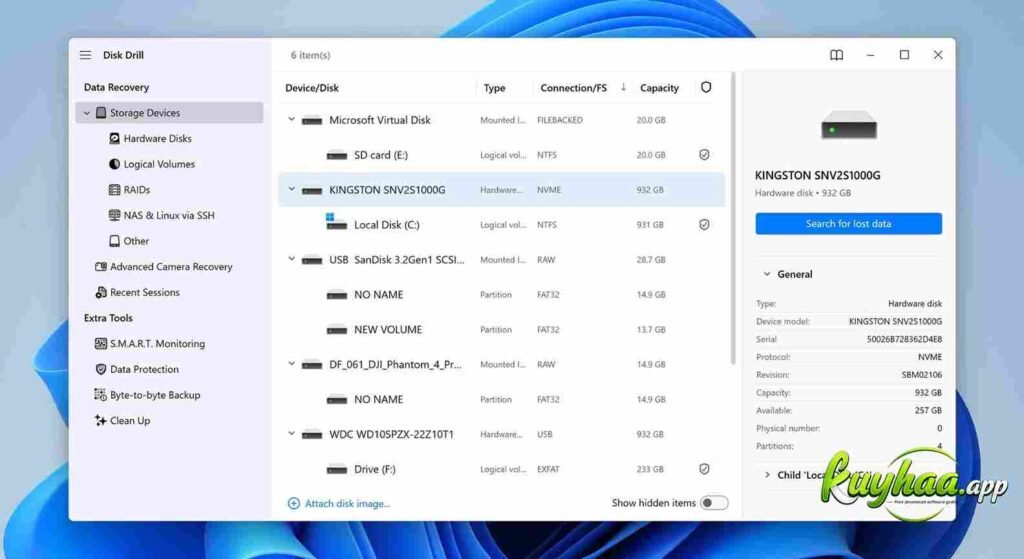Click the large drive image in details panel

pos(848,125)
